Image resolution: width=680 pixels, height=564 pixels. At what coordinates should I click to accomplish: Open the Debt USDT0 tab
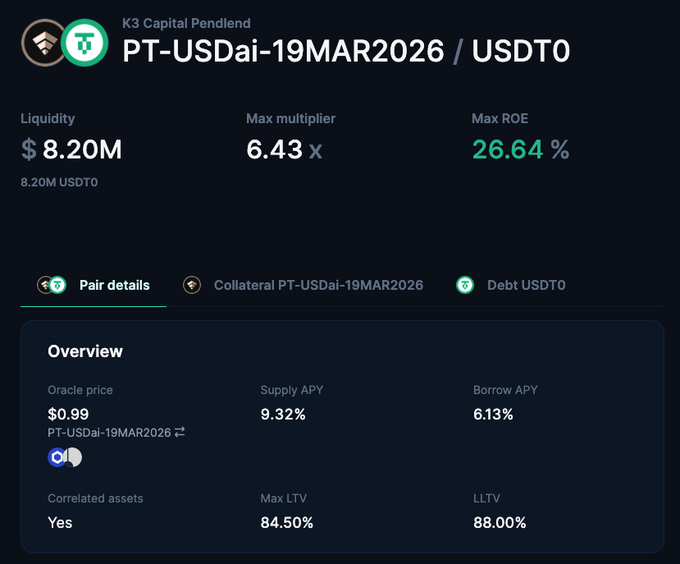tap(526, 286)
